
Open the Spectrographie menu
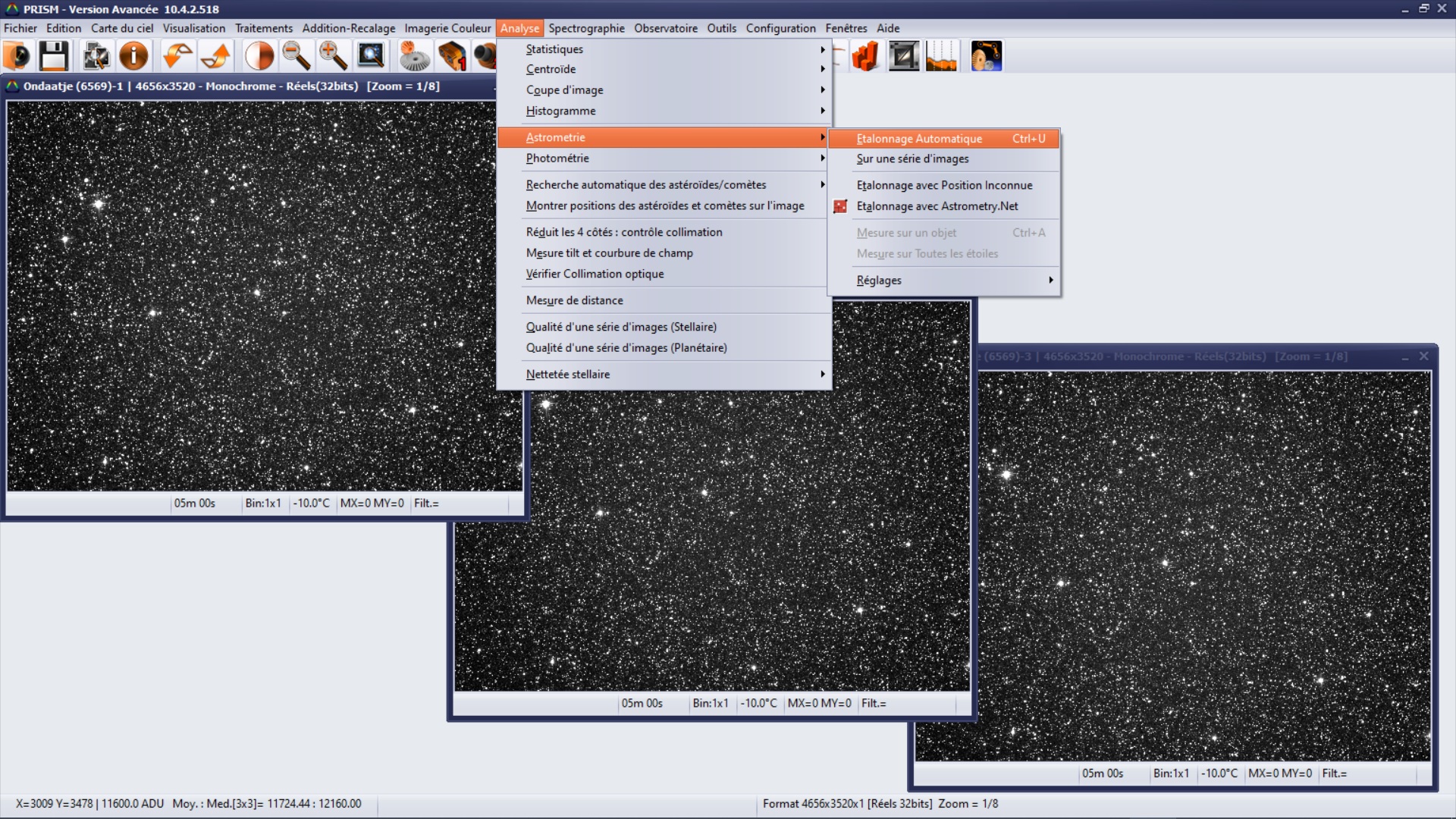click(586, 28)
